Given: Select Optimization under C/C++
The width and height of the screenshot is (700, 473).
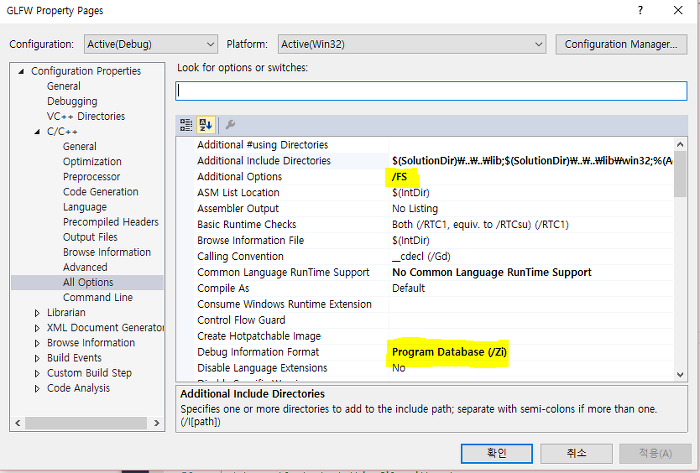Looking at the screenshot, I should 92,162.
